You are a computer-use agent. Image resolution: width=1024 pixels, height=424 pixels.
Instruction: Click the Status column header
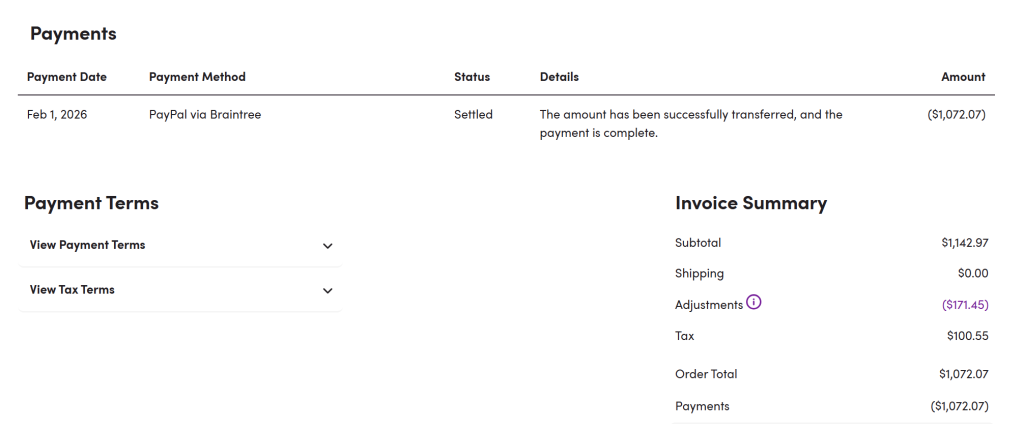472,77
